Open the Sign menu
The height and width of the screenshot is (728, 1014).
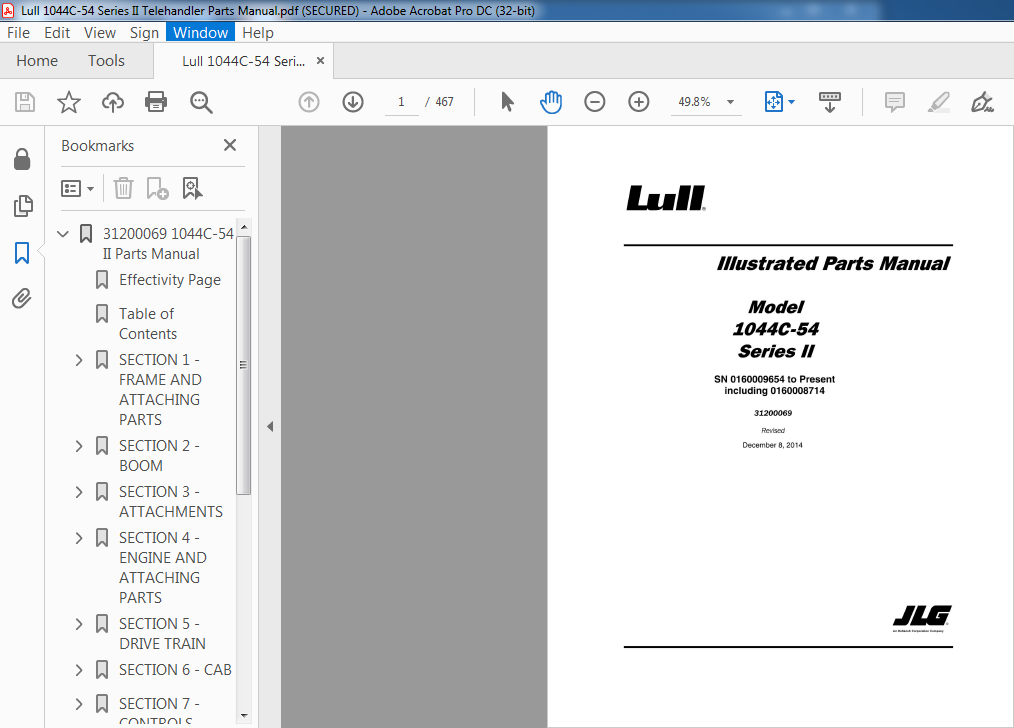144,32
